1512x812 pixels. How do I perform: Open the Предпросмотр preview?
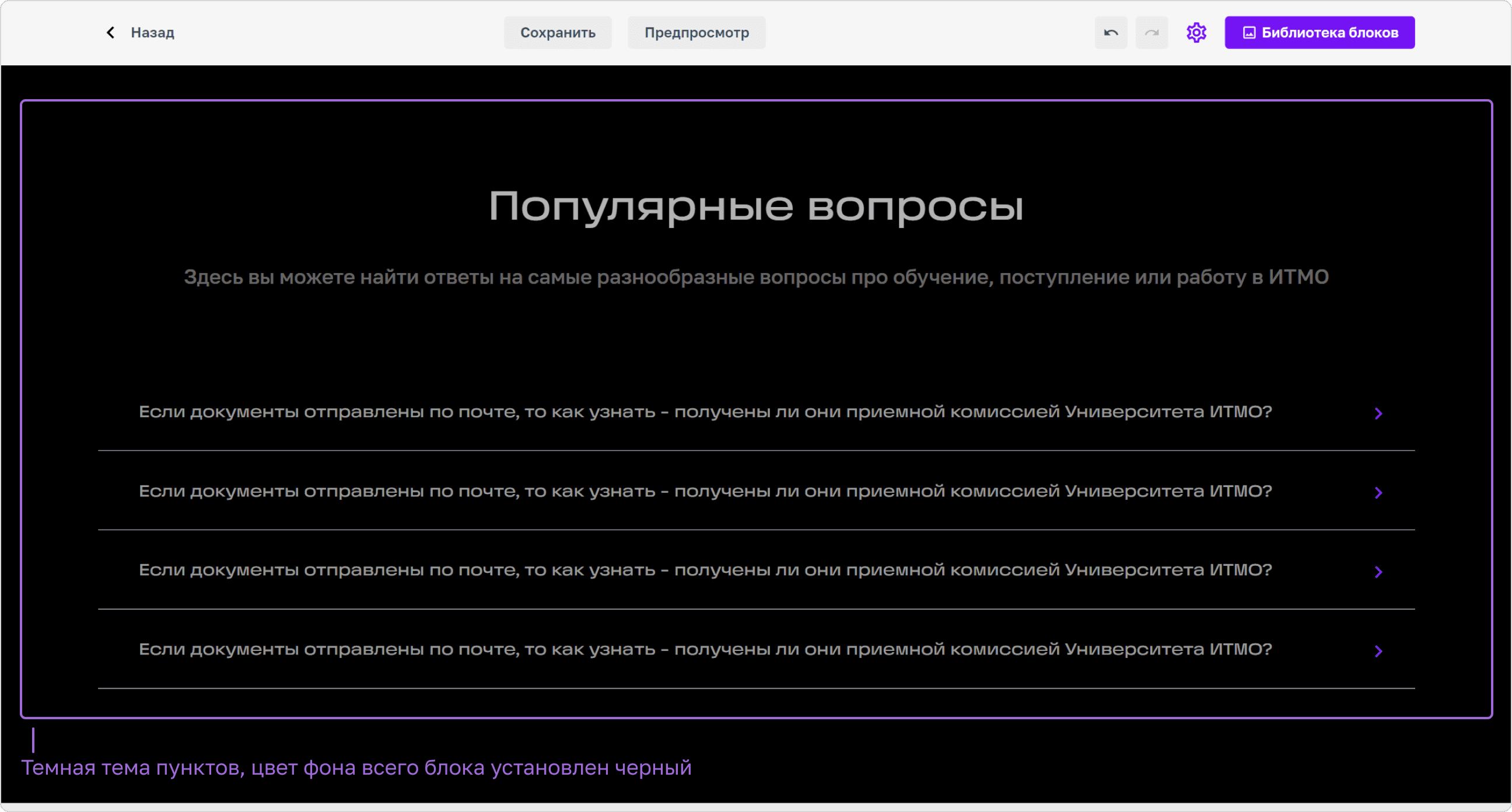pos(696,32)
